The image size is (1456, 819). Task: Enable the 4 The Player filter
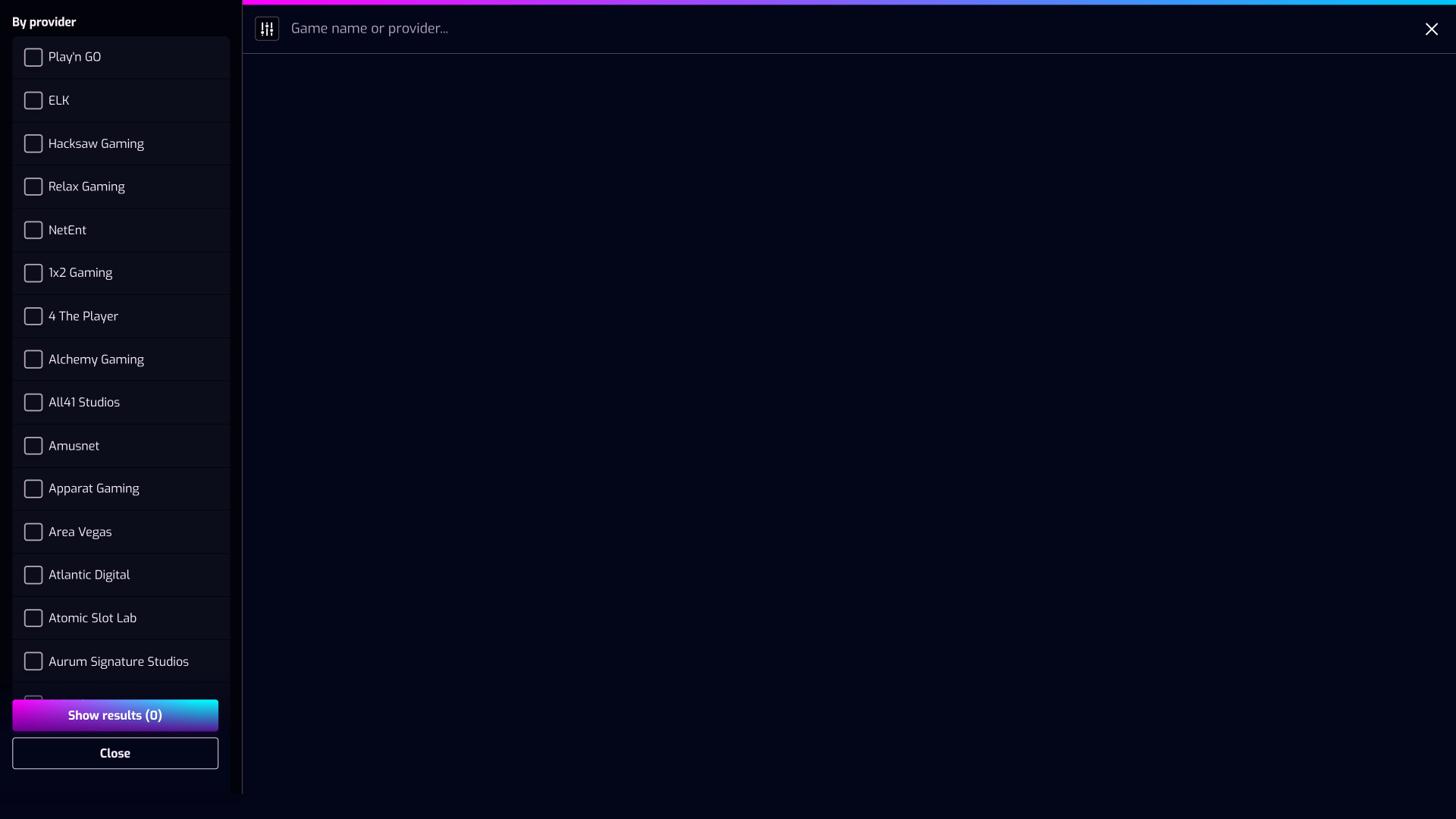33,316
